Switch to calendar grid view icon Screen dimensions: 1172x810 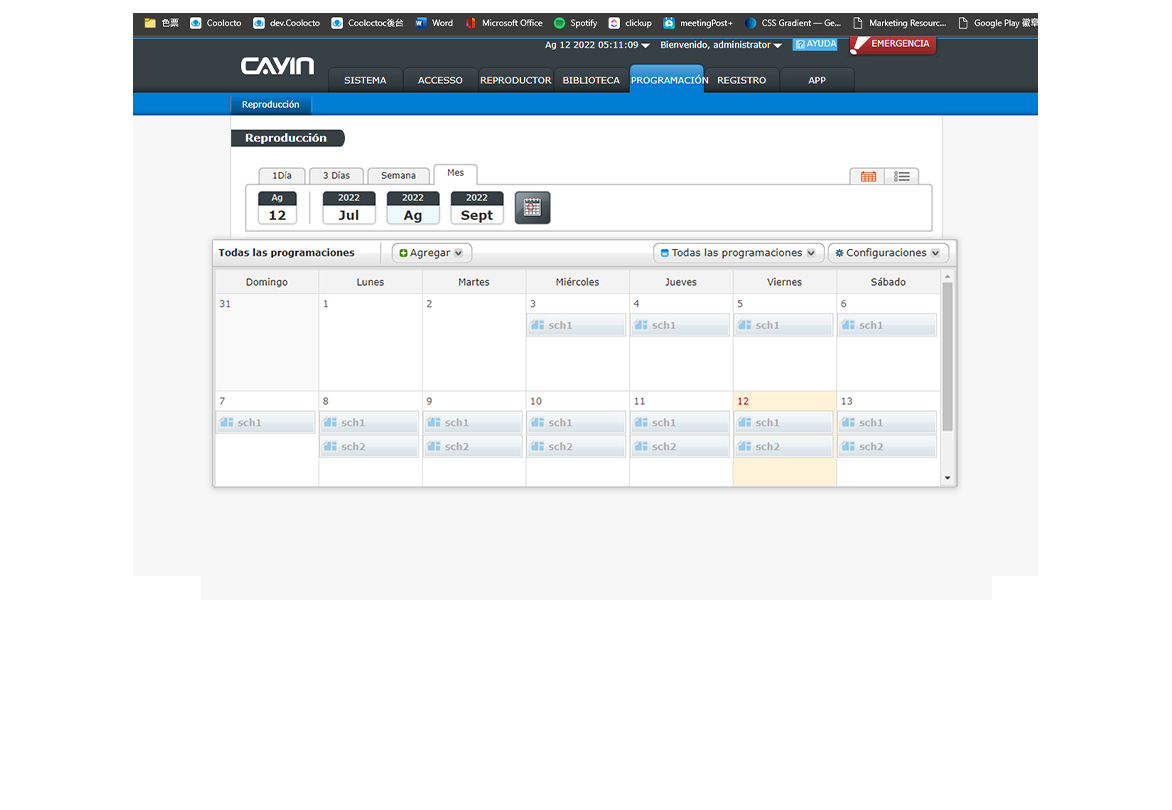(x=868, y=177)
